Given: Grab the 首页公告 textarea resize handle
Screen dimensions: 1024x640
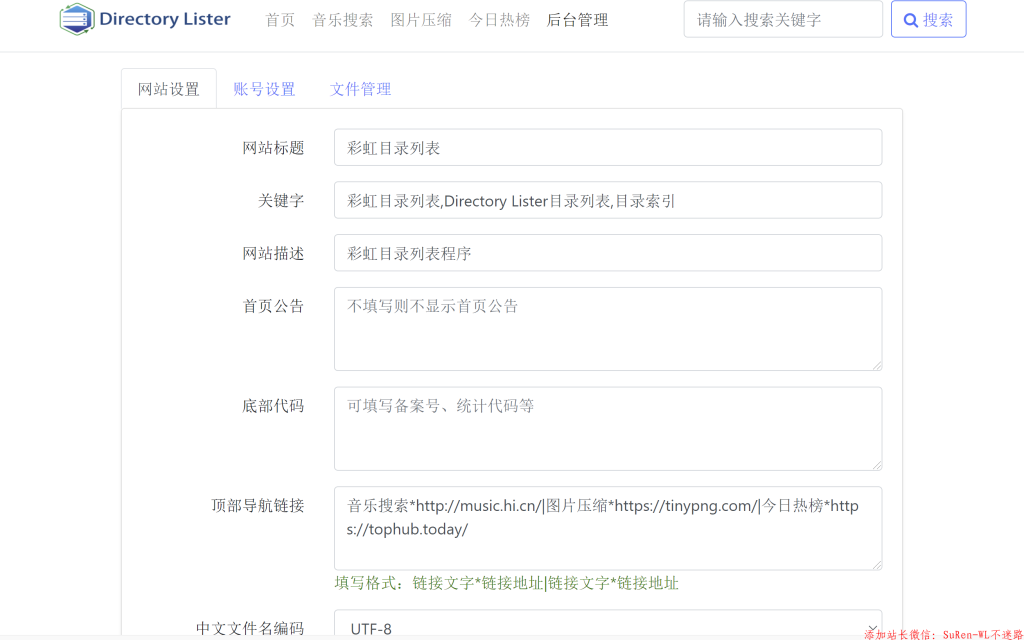Looking at the screenshot, I should click(876, 366).
